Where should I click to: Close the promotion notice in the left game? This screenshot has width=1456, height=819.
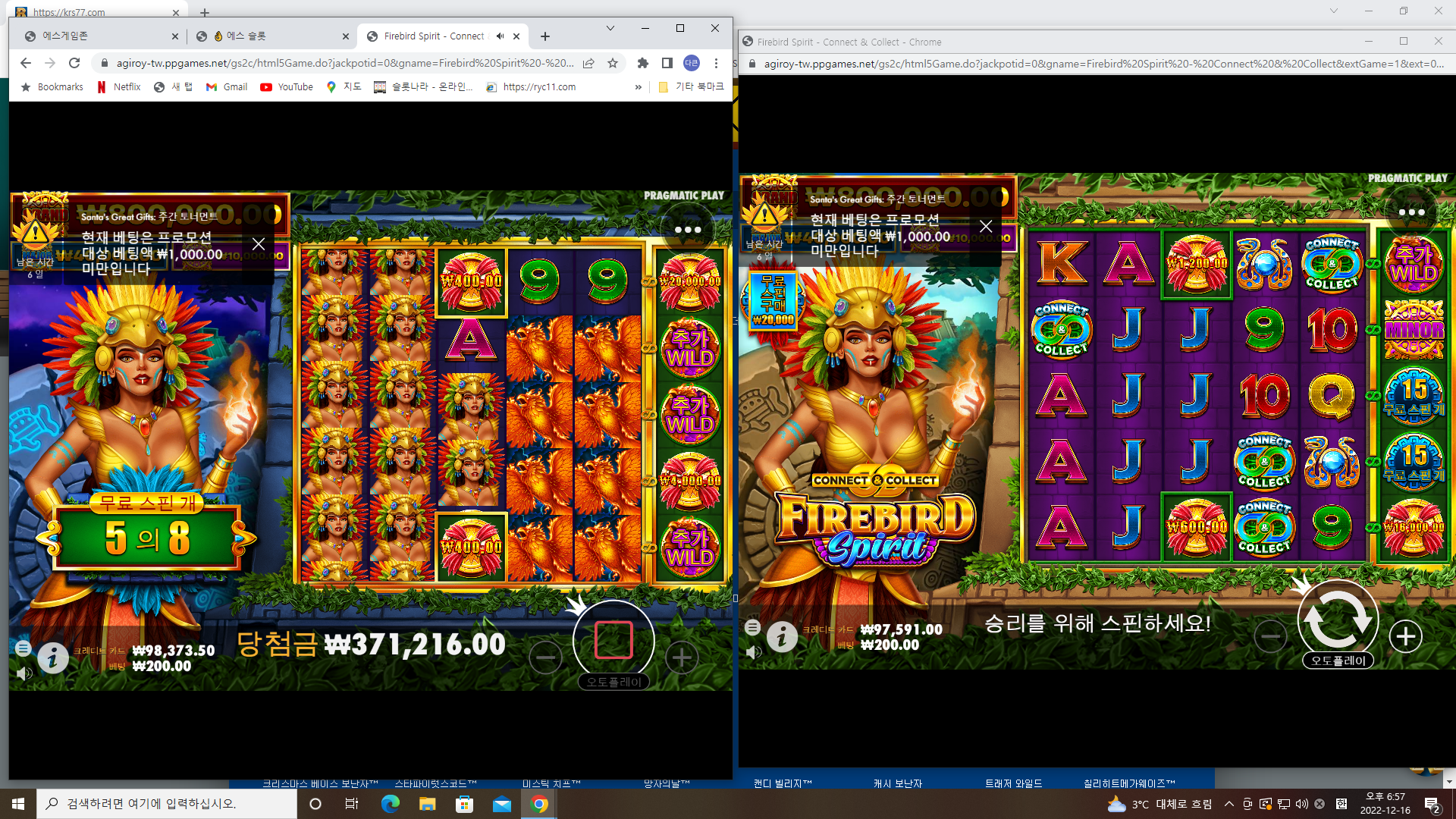click(259, 244)
